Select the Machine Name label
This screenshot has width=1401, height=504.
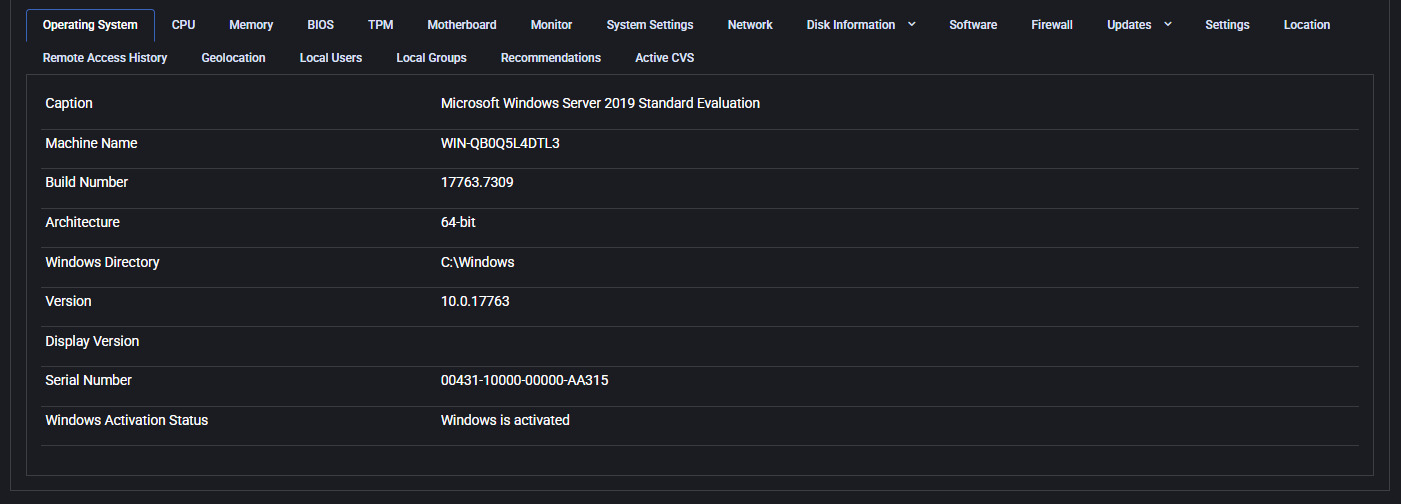coord(91,143)
